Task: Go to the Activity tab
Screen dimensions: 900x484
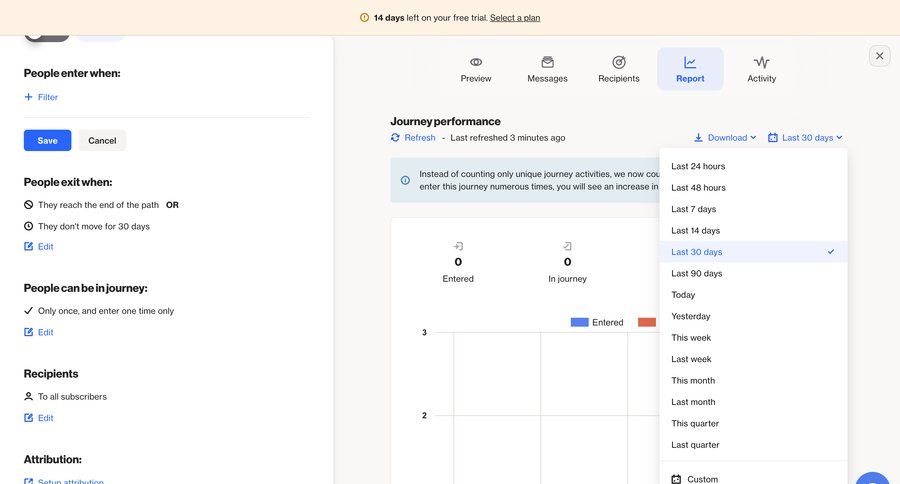Action: coord(762,69)
